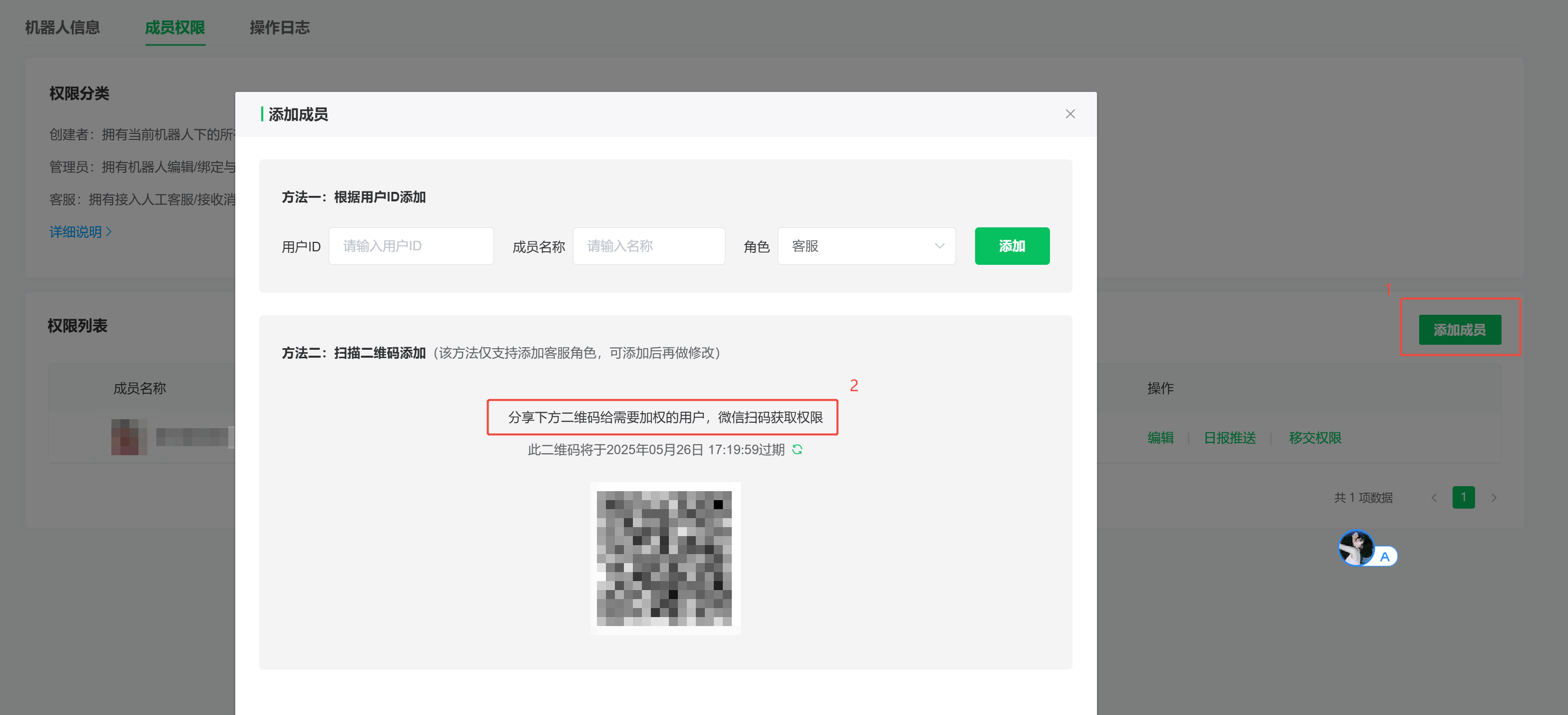Select the 成员权限 tab
1568x715 pixels.
[x=175, y=27]
